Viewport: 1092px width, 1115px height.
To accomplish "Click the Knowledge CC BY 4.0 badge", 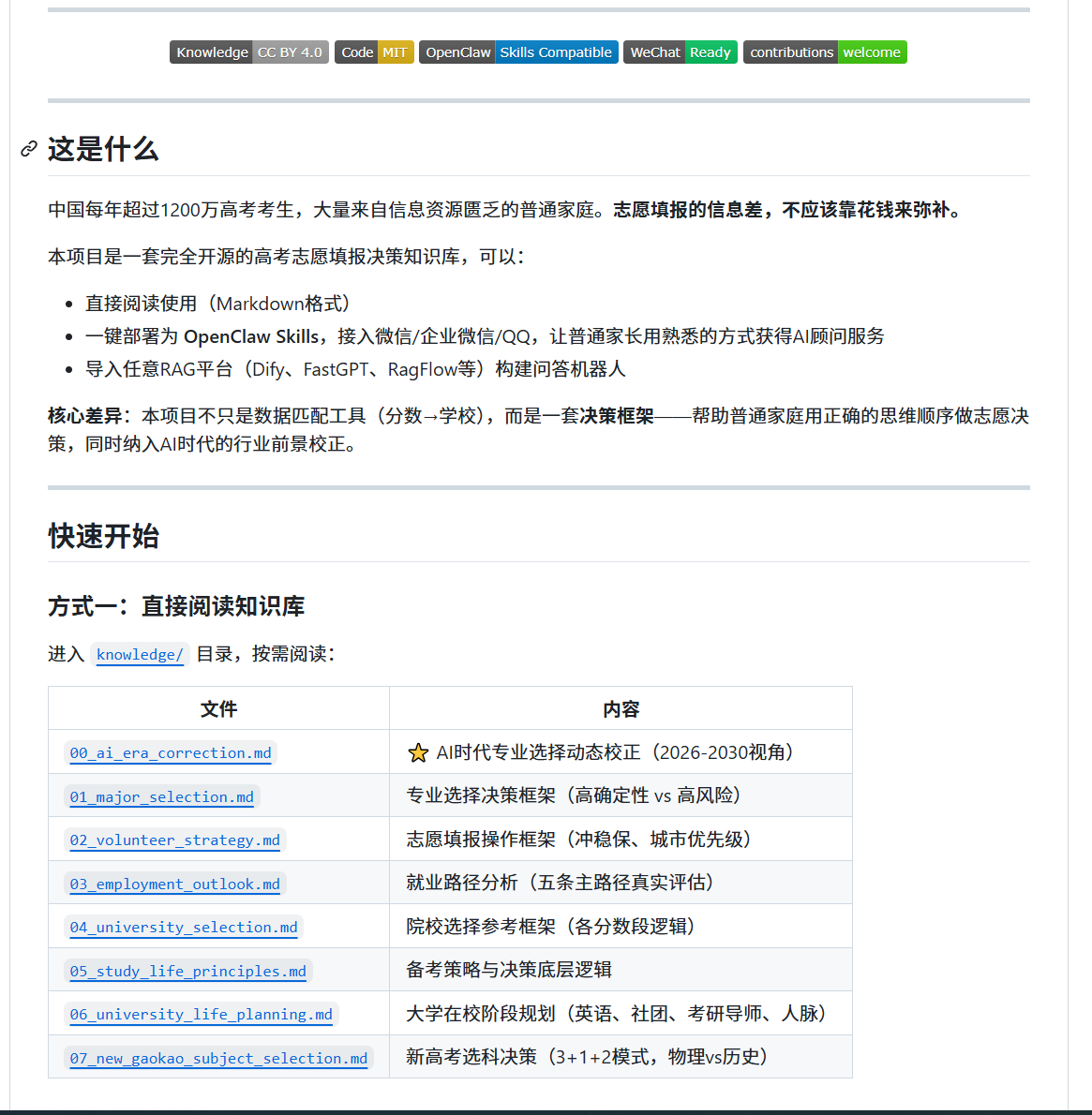I will point(248,52).
